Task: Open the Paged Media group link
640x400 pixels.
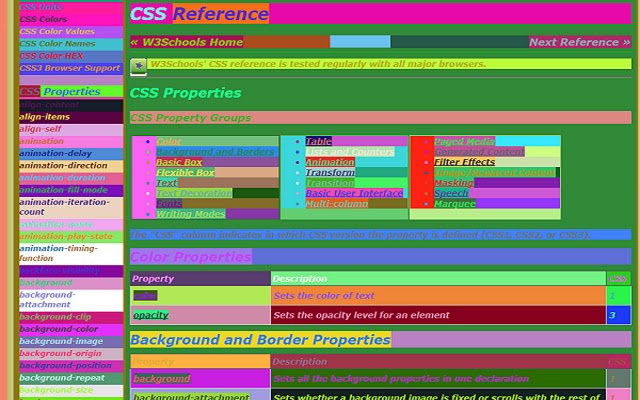Action: (464, 141)
